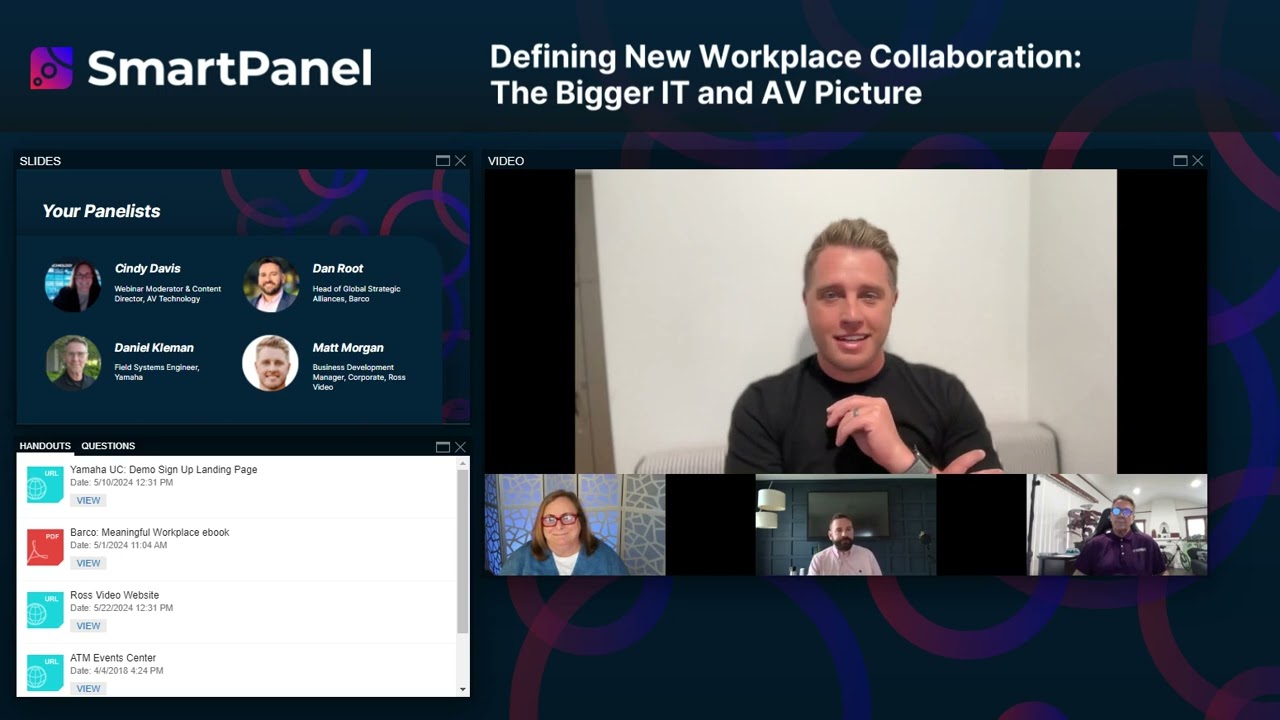Click the "Your Panelists" slide heading

[x=101, y=211]
